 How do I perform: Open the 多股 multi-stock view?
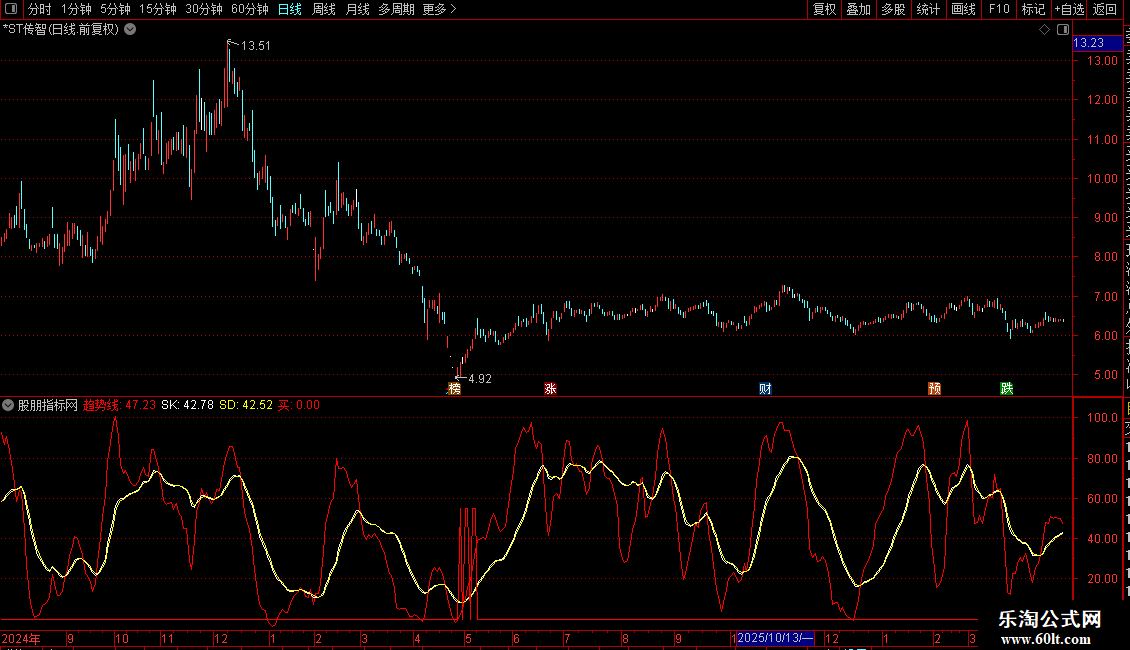(894, 9)
